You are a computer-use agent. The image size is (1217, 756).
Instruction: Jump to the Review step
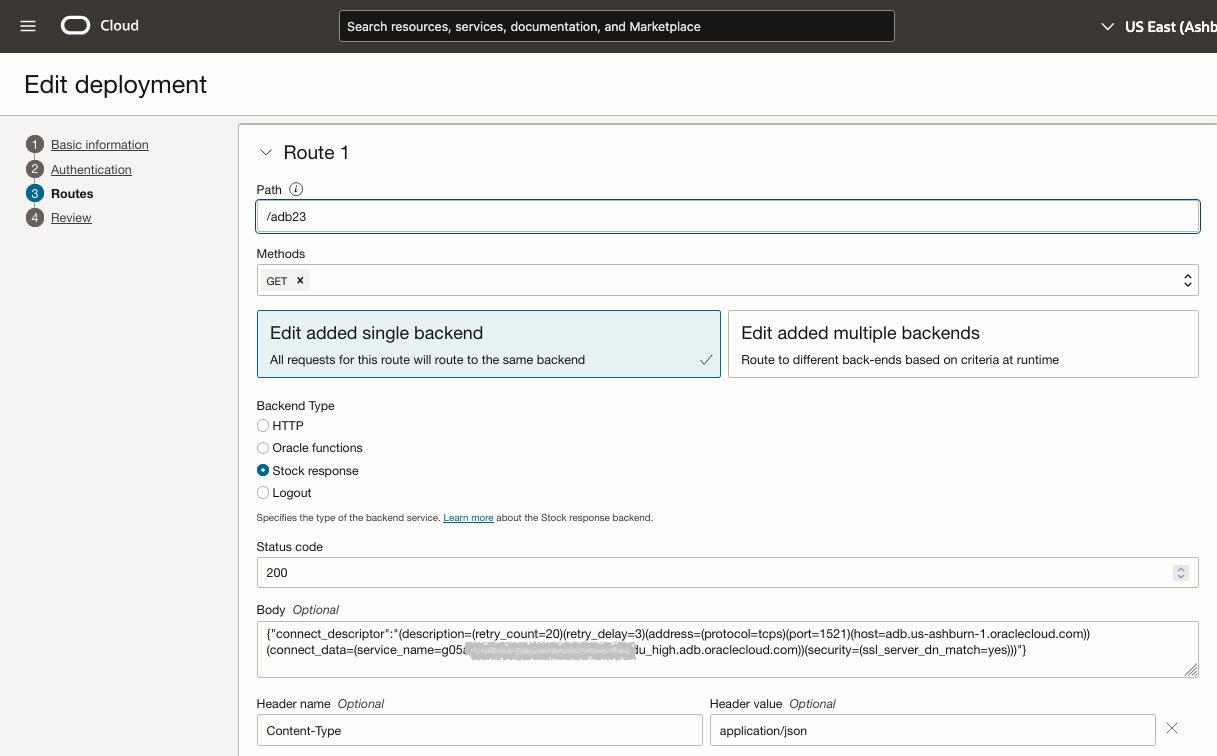click(71, 218)
